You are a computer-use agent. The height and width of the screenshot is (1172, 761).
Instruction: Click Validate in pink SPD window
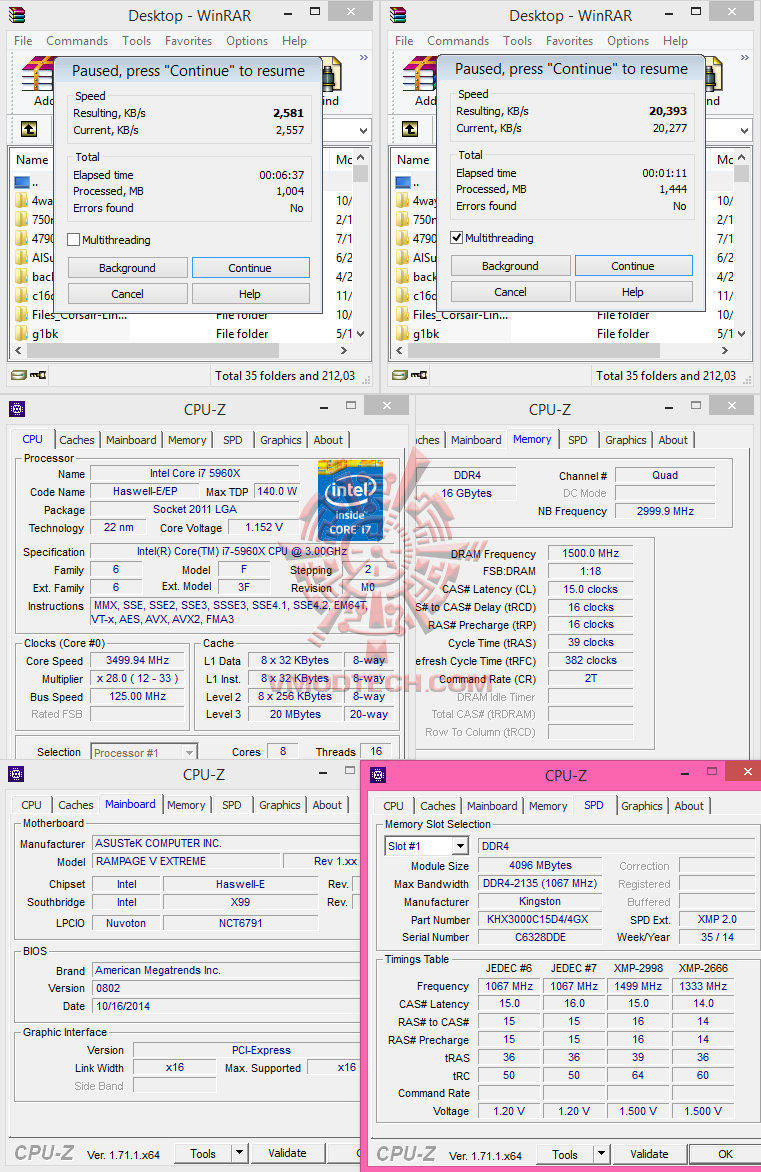(x=649, y=1154)
